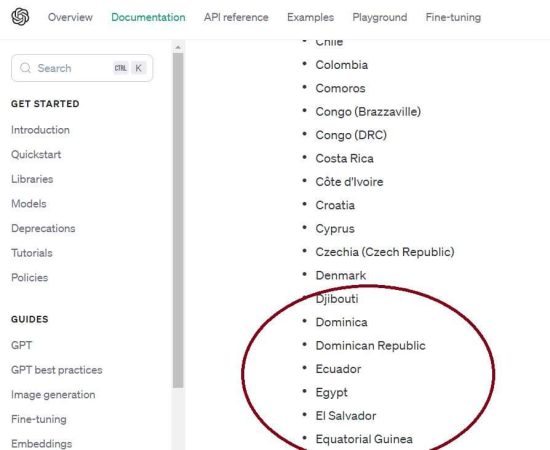The width and height of the screenshot is (550, 450).
Task: Open the Overview tab
Action: click(70, 17)
